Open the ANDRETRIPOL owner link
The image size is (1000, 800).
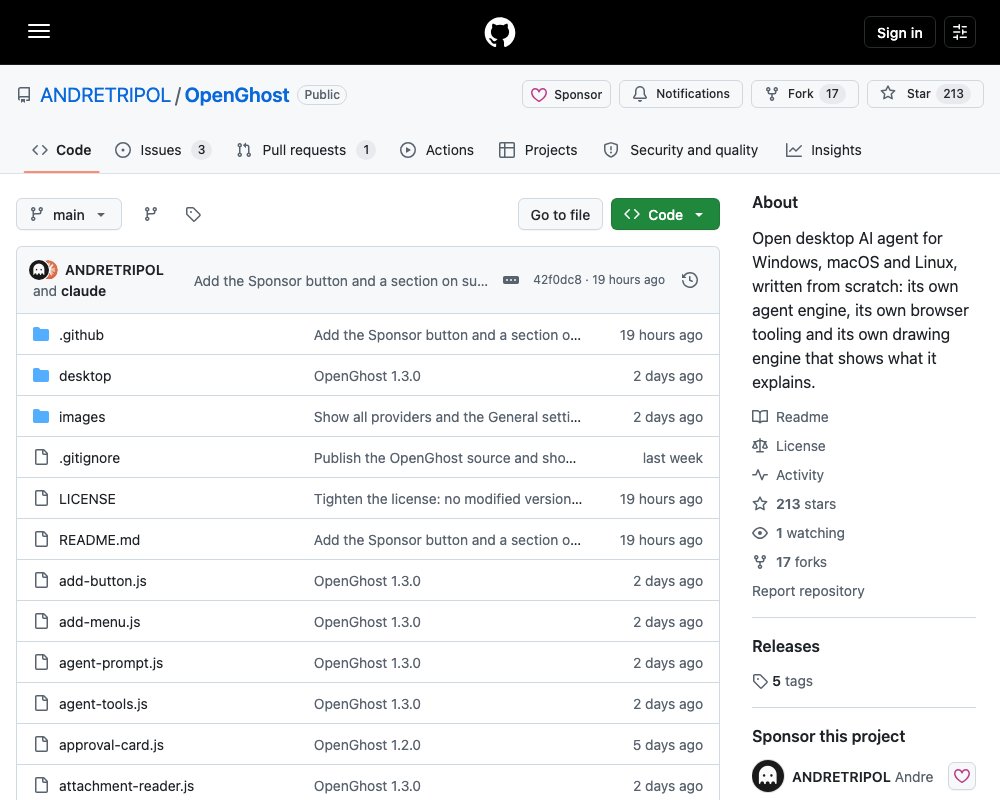pos(105,95)
